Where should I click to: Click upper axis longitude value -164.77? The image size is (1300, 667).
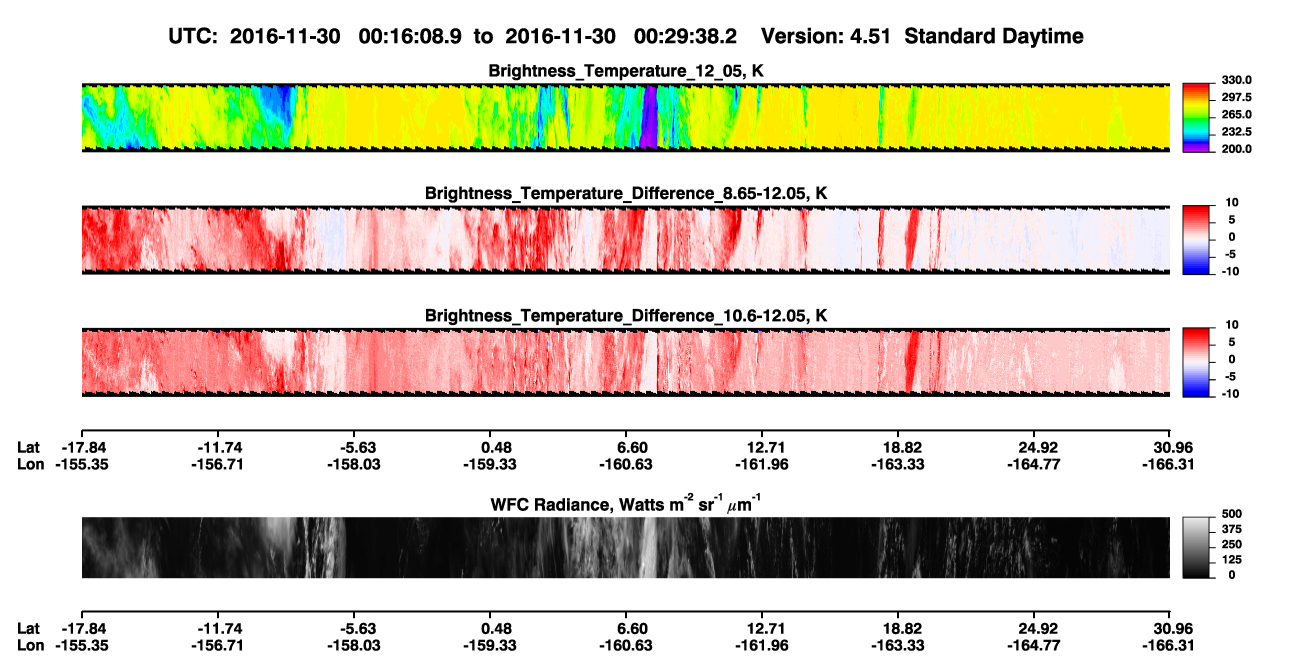coord(1034,465)
